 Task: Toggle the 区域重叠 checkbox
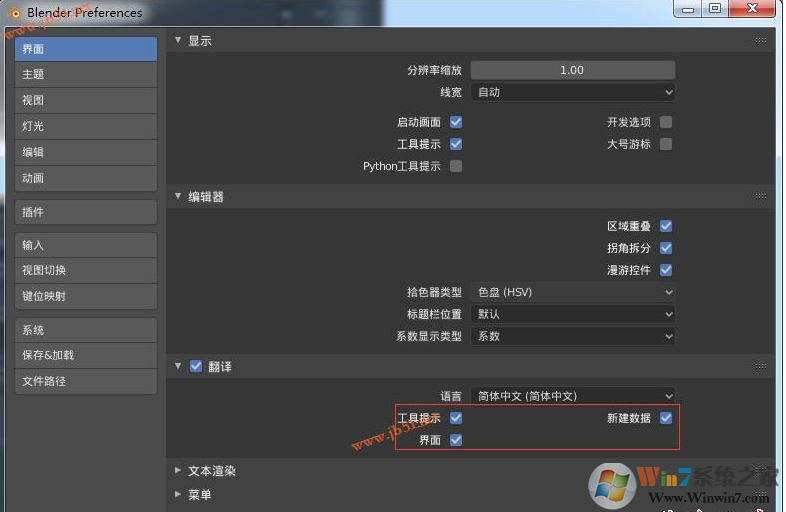click(666, 226)
